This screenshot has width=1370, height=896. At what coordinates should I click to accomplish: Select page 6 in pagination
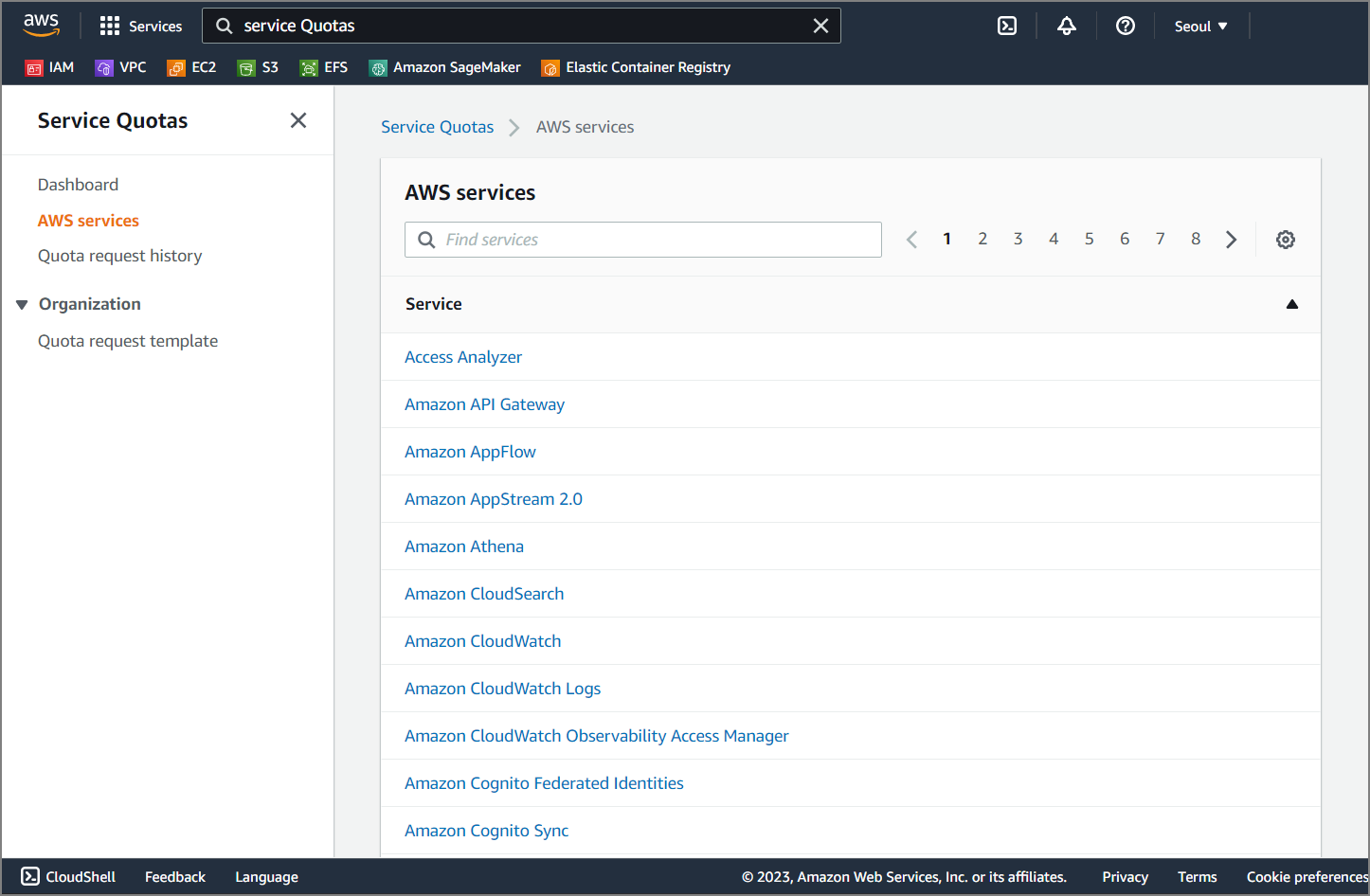[1125, 239]
